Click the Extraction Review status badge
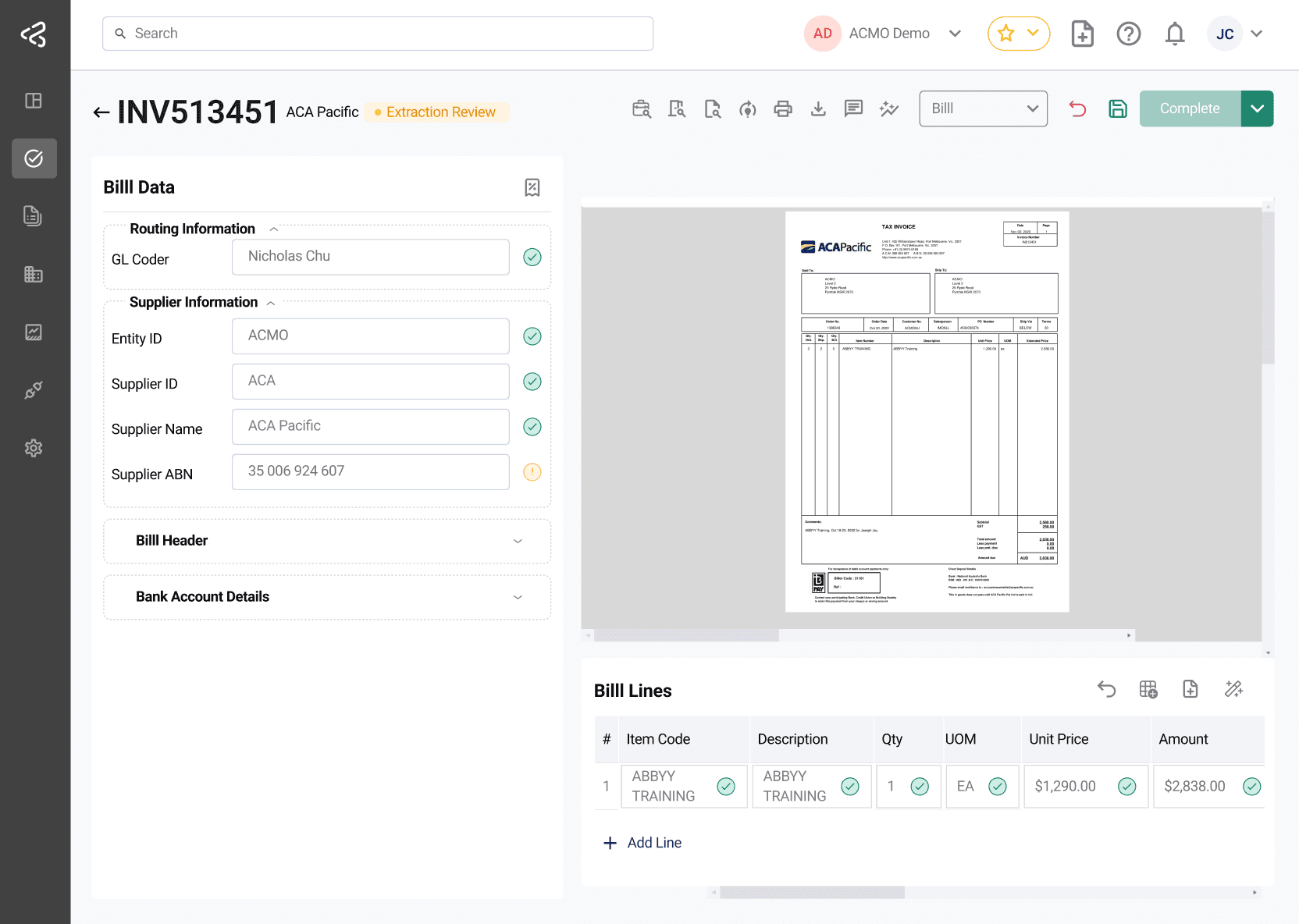Viewport: 1299px width, 924px height. click(x=436, y=112)
